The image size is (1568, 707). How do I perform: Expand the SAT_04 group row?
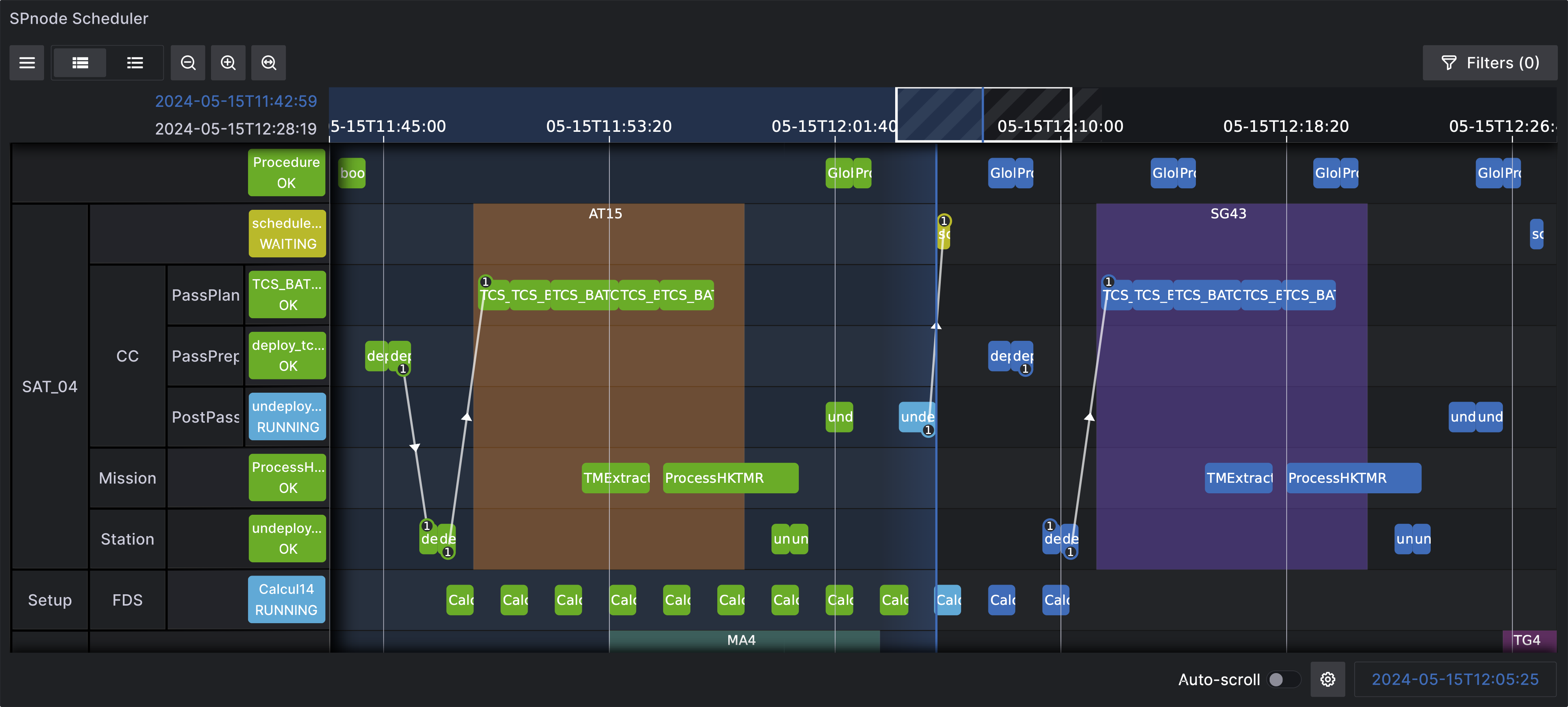(50, 386)
